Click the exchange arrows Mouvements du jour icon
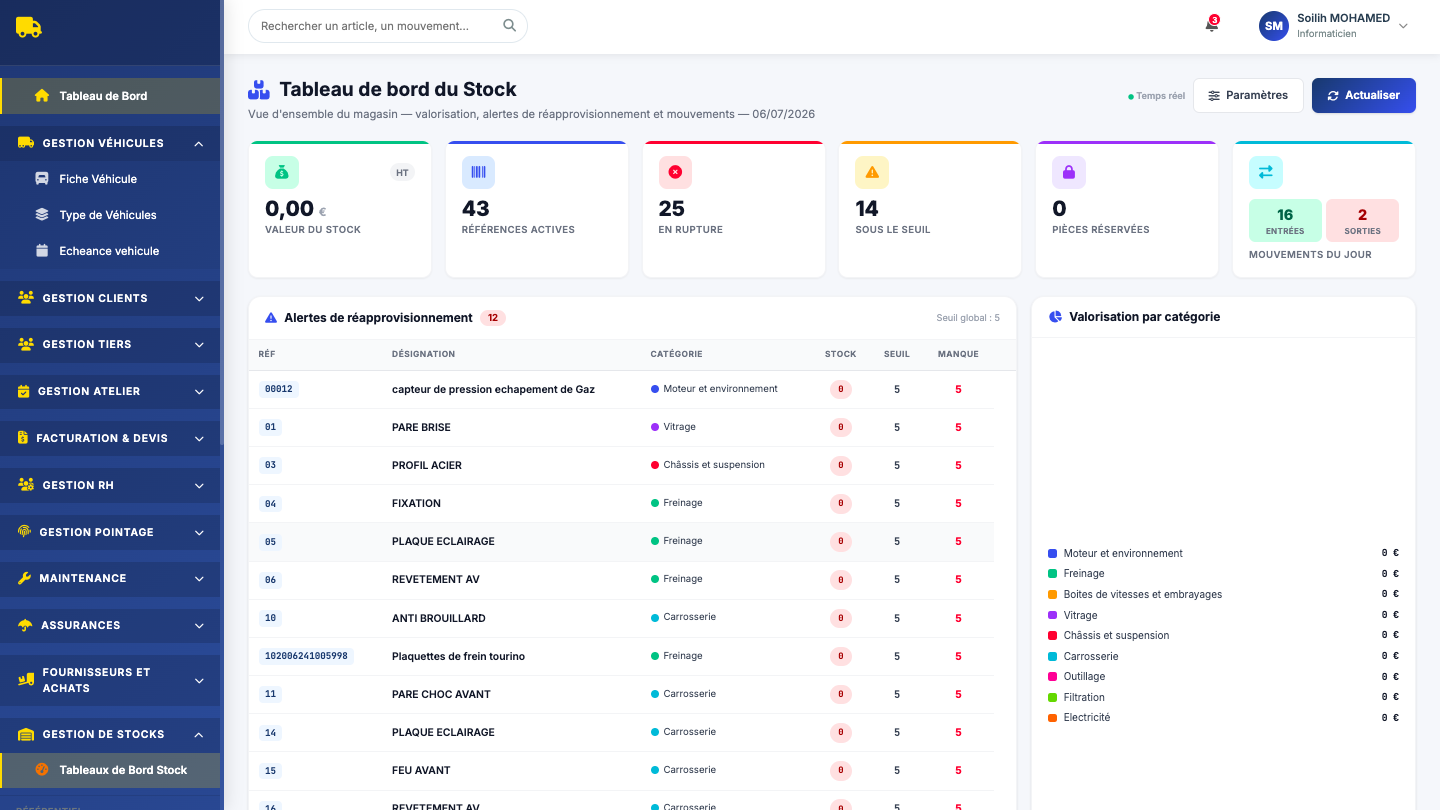Image resolution: width=1440 pixels, height=810 pixels. click(1266, 172)
